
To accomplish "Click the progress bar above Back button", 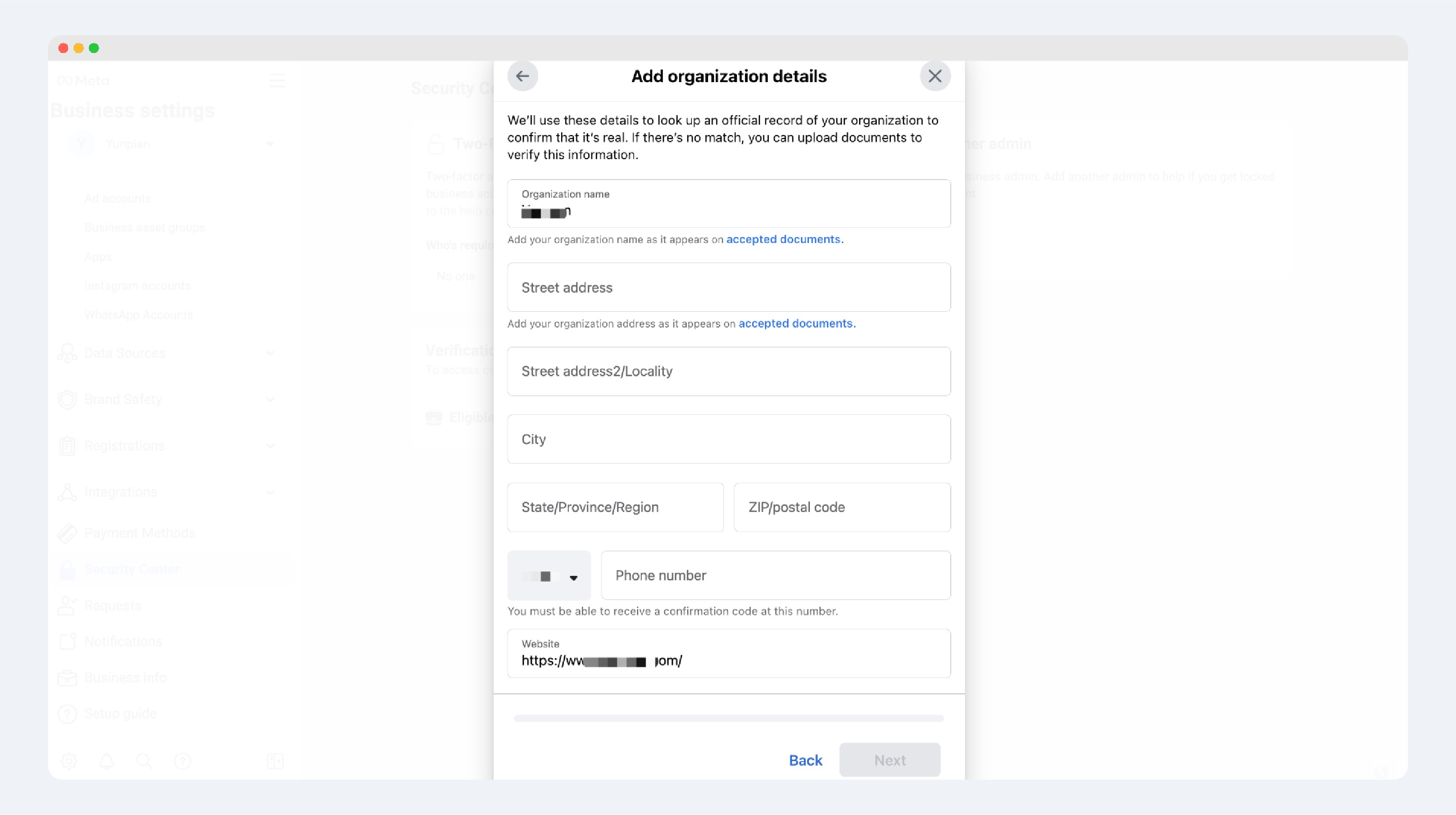I will [x=729, y=719].
